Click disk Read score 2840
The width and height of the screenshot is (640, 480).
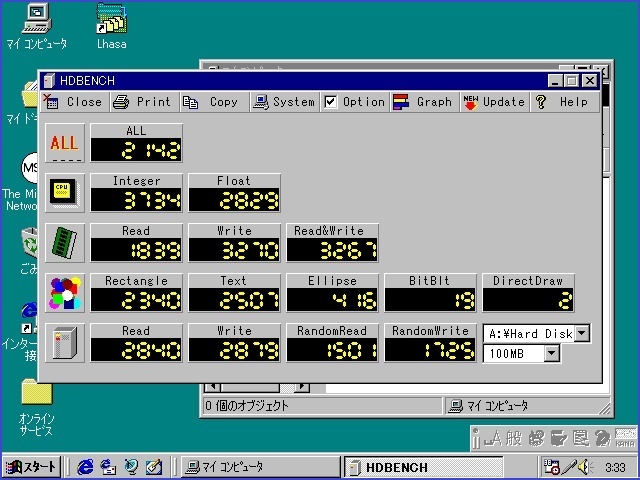point(136,350)
